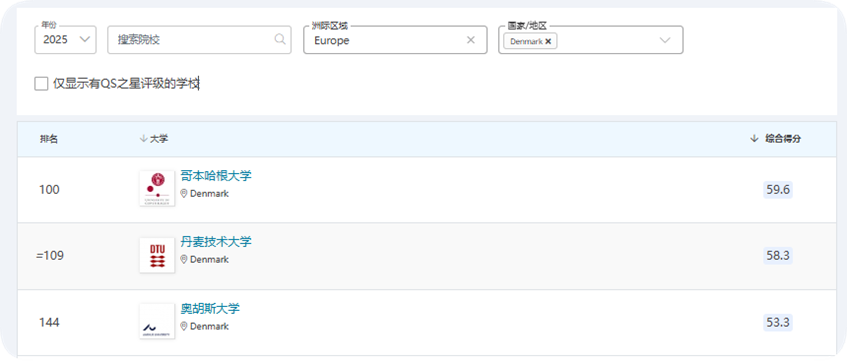Click Denmark text under 奥胡斯大学
847x361 pixels.
pos(209,326)
